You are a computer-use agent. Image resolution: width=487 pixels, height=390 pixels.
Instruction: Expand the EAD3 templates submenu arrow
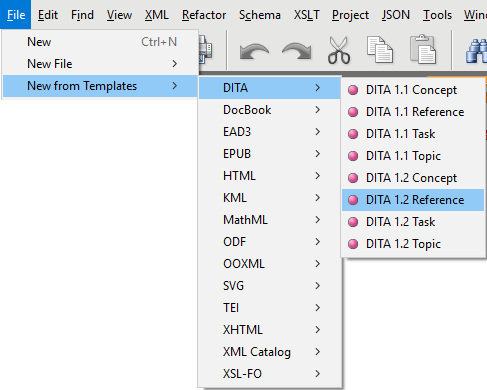(318, 132)
